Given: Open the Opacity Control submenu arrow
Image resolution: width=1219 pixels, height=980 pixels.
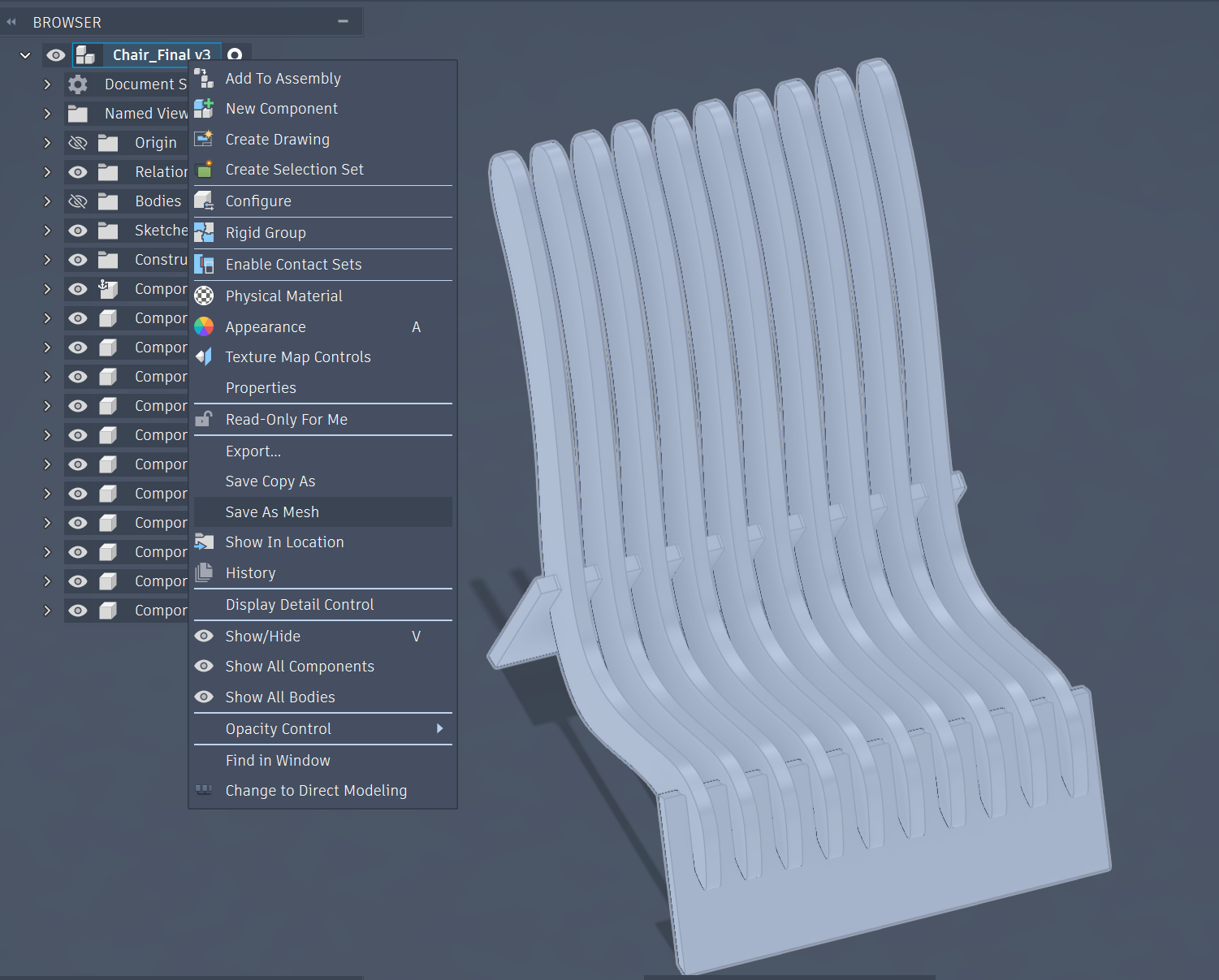Looking at the screenshot, I should [x=439, y=728].
